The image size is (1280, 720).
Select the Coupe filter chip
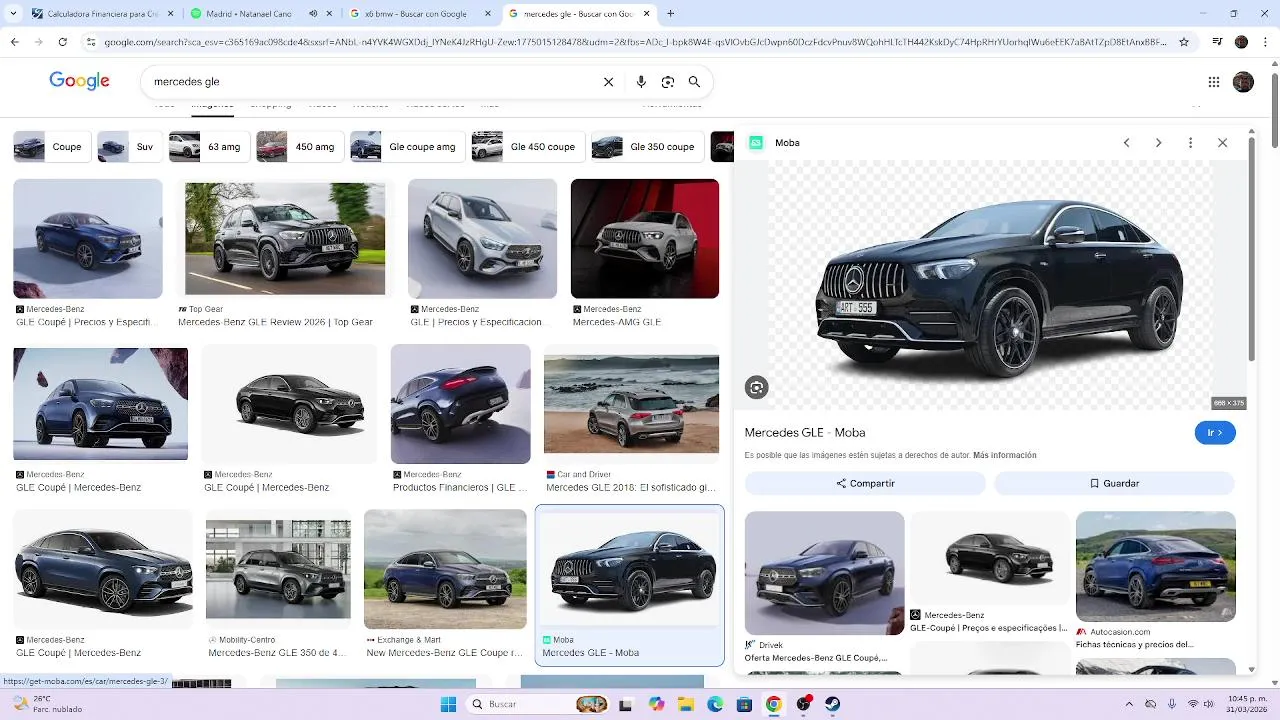(x=52, y=147)
